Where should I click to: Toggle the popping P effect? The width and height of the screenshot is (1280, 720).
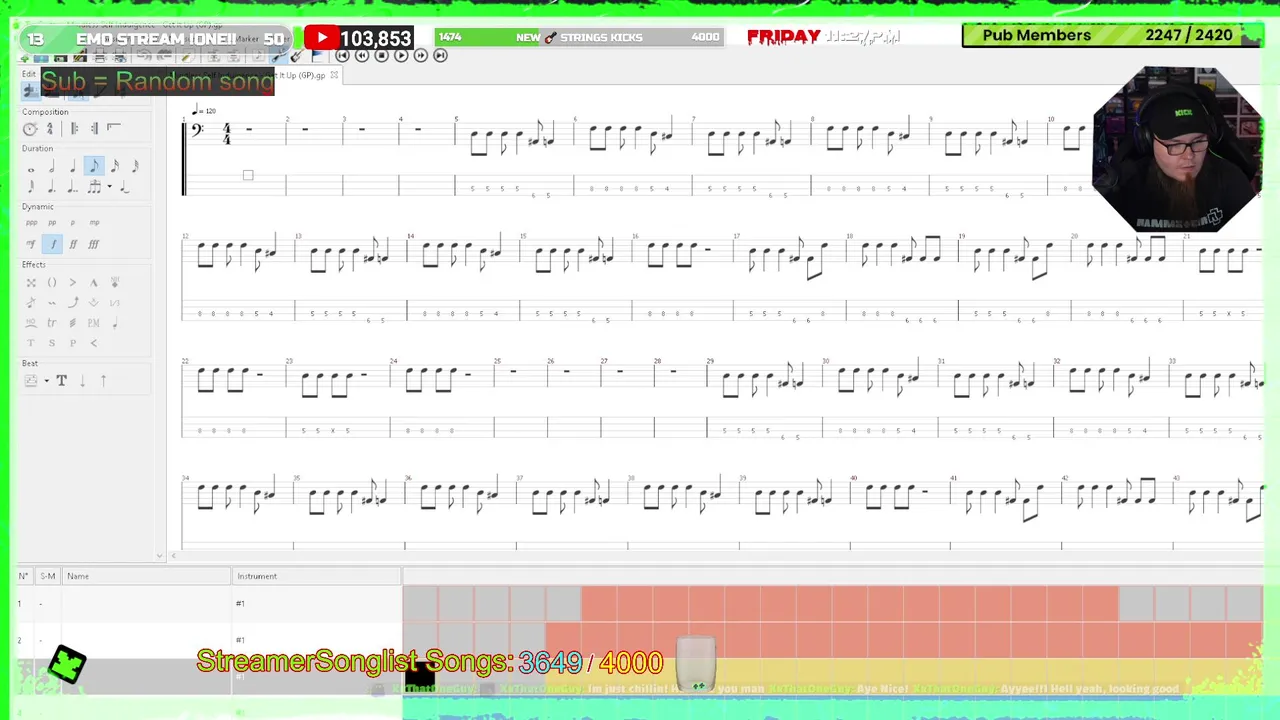tap(73, 343)
